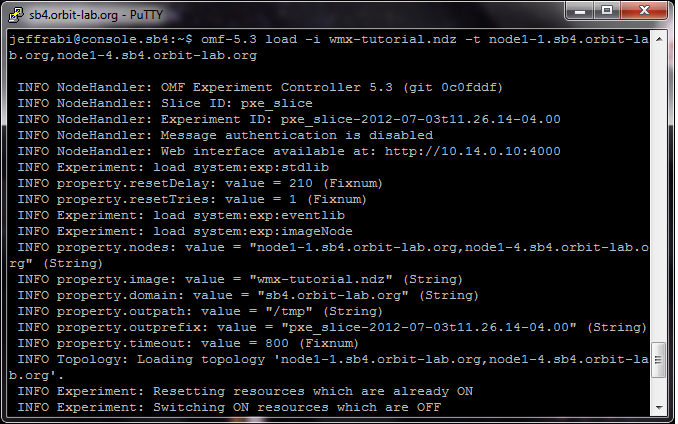This screenshot has width=678, height=424.
Task: Click the load system:exp:eventlib line
Action: coord(181,215)
